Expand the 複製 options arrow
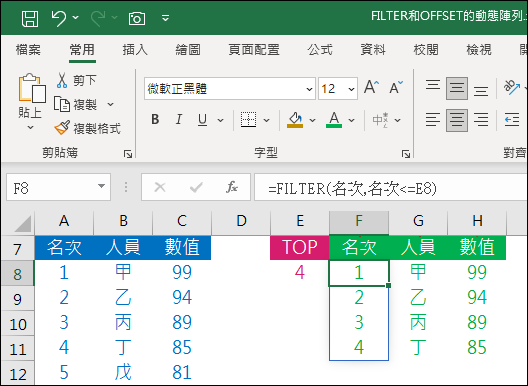The height and width of the screenshot is (386, 528). click(110, 104)
